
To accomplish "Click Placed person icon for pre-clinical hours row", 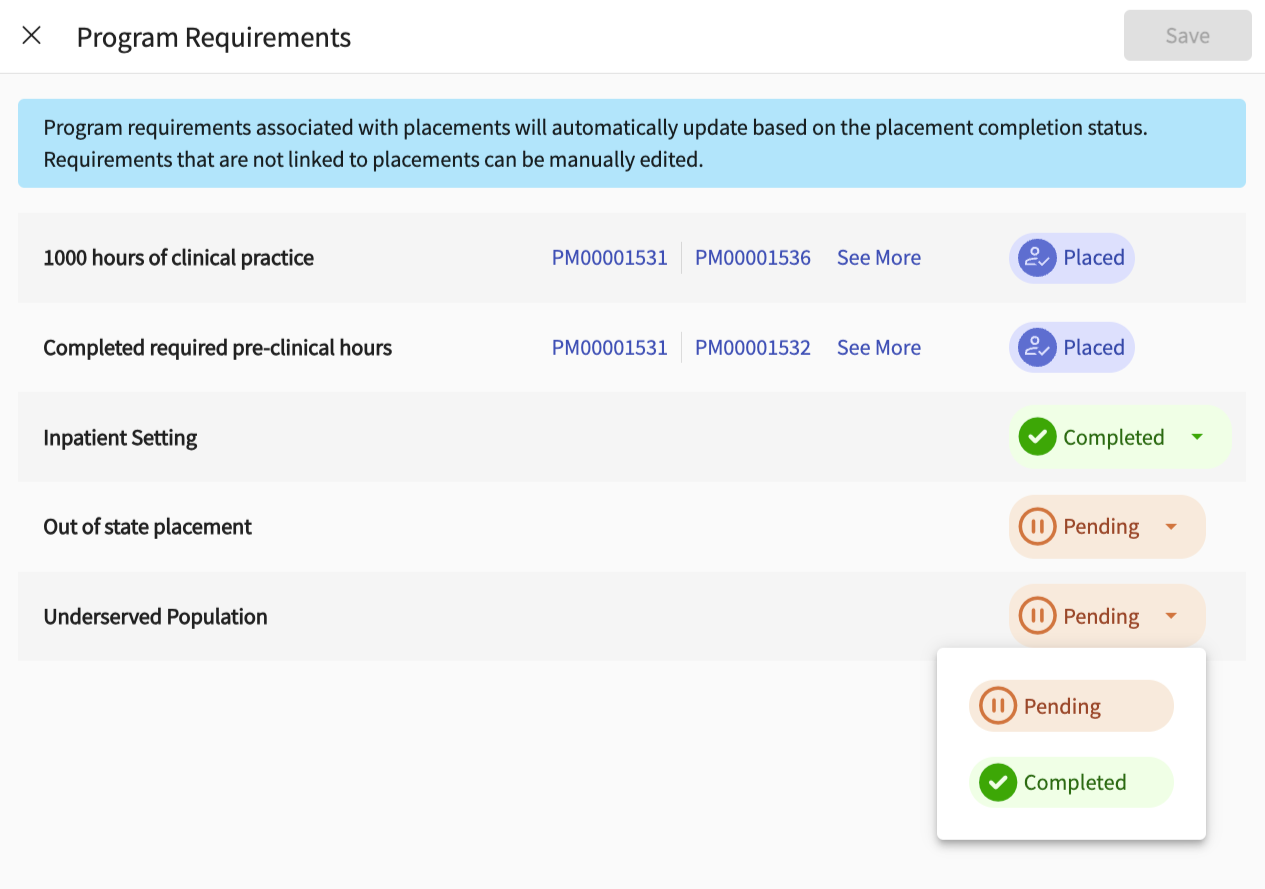I will [x=1037, y=348].
